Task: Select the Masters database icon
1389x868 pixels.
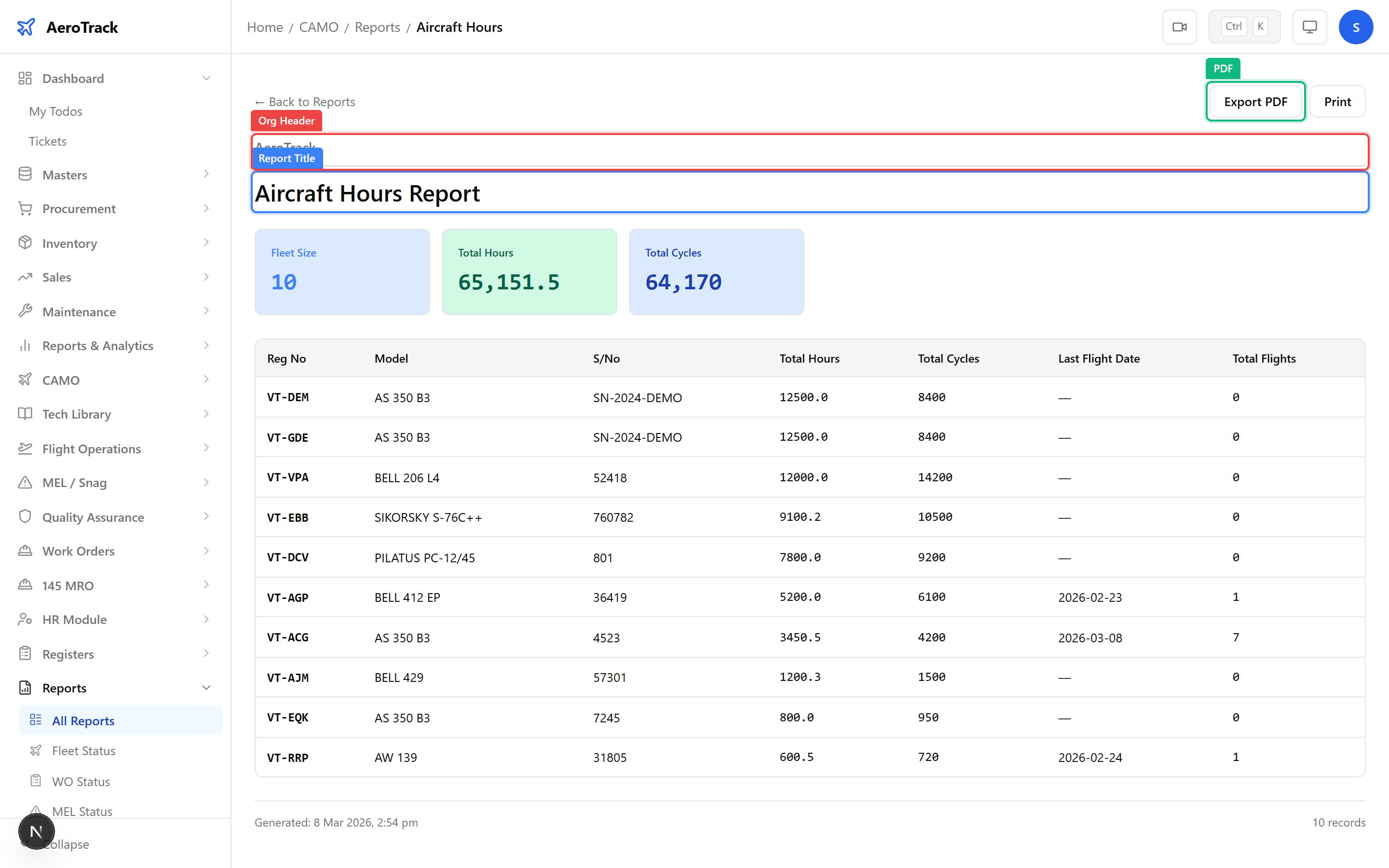Action: point(25,174)
